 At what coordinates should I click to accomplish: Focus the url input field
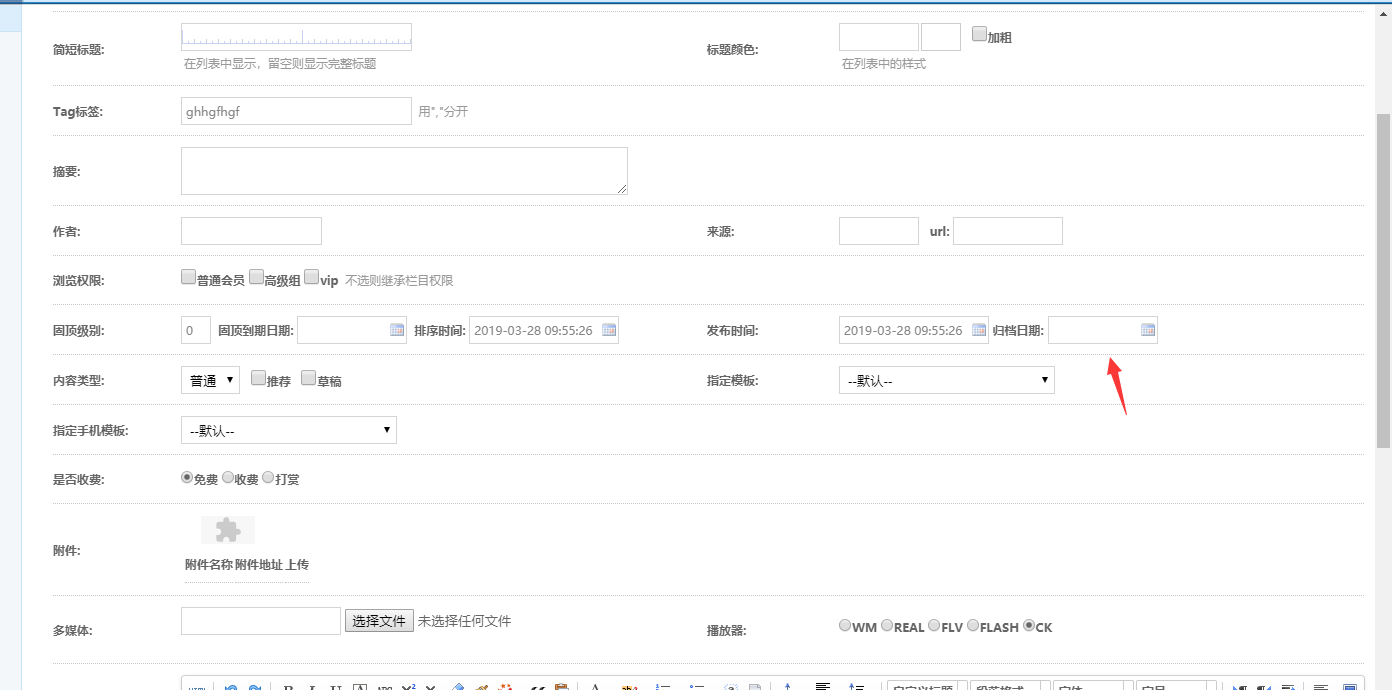(1007, 231)
